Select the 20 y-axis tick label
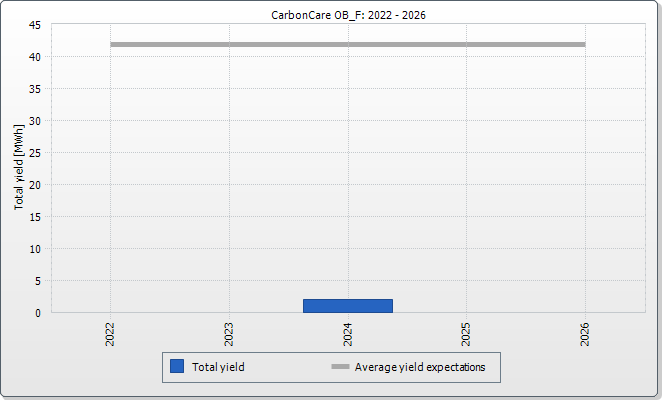This screenshot has height=400, width=662. (35, 185)
